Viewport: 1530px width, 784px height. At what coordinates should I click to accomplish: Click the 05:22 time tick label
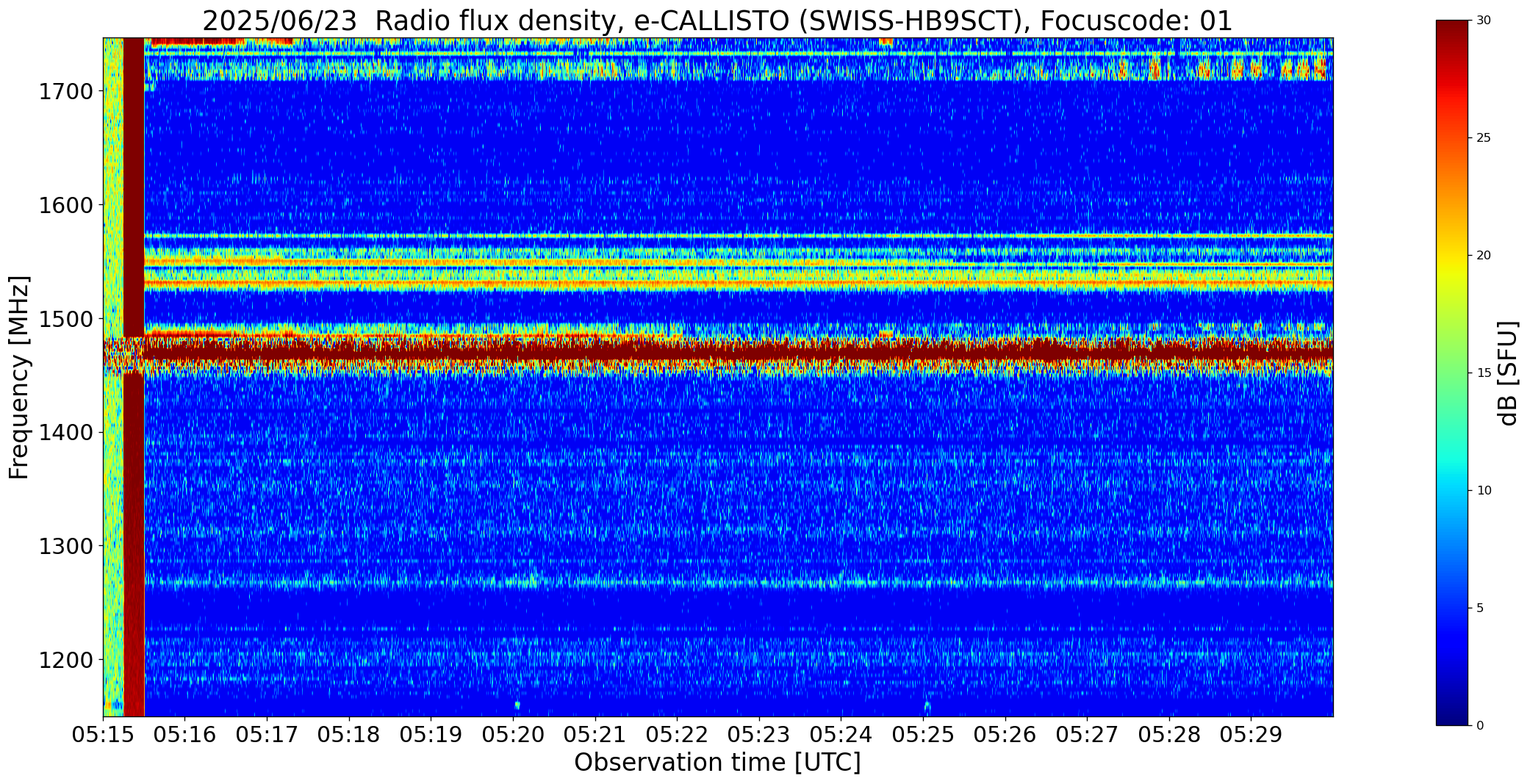(677, 735)
